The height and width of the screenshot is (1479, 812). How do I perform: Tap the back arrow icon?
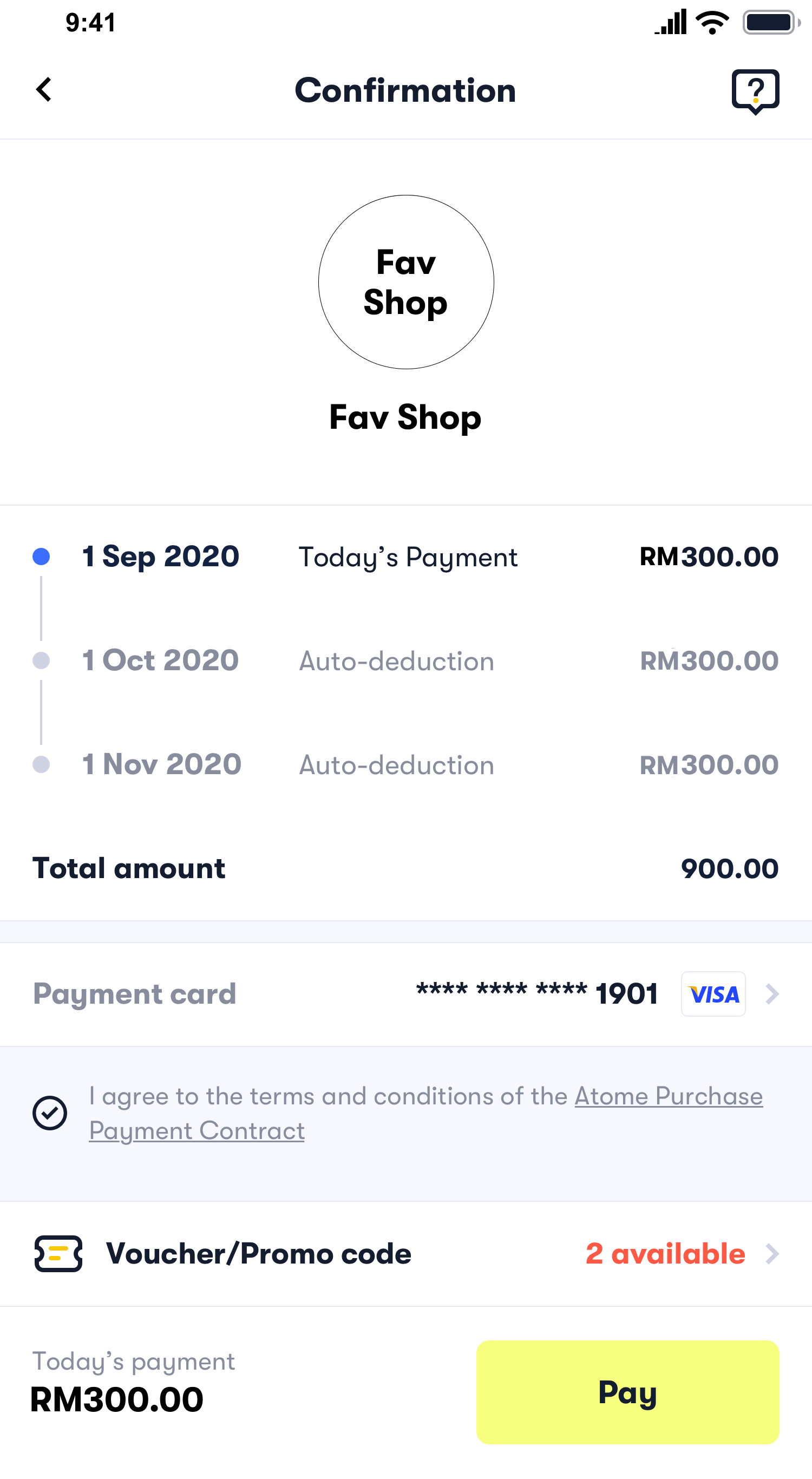coord(44,89)
